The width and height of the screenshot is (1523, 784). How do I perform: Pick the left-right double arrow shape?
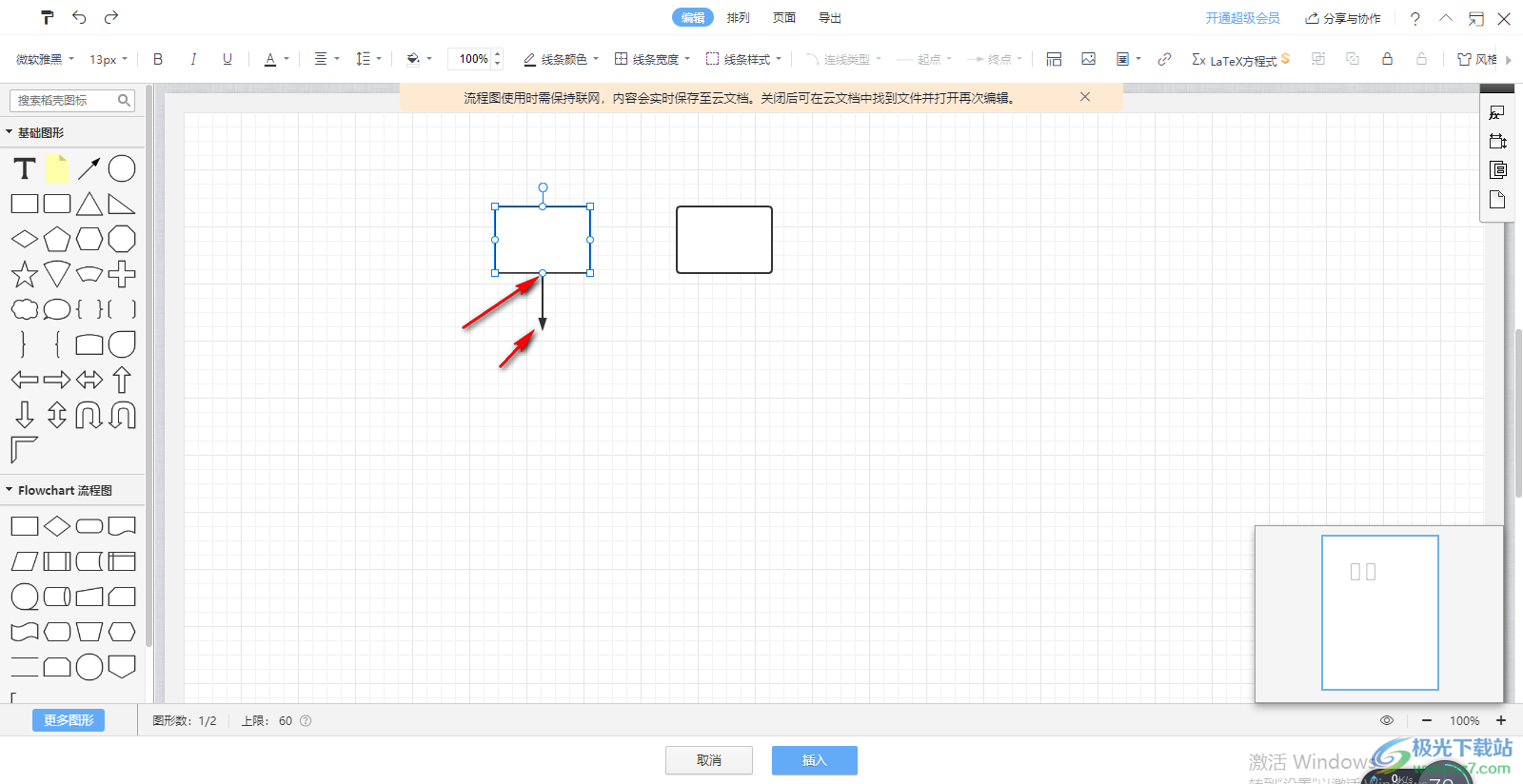(89, 380)
